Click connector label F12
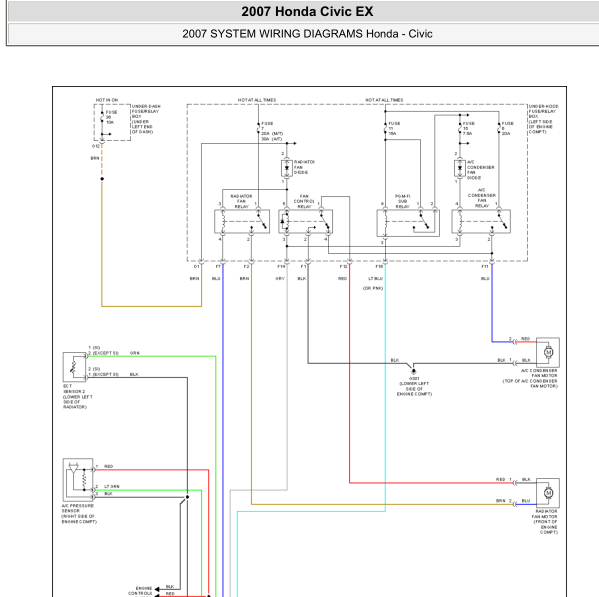 [x=343, y=267]
